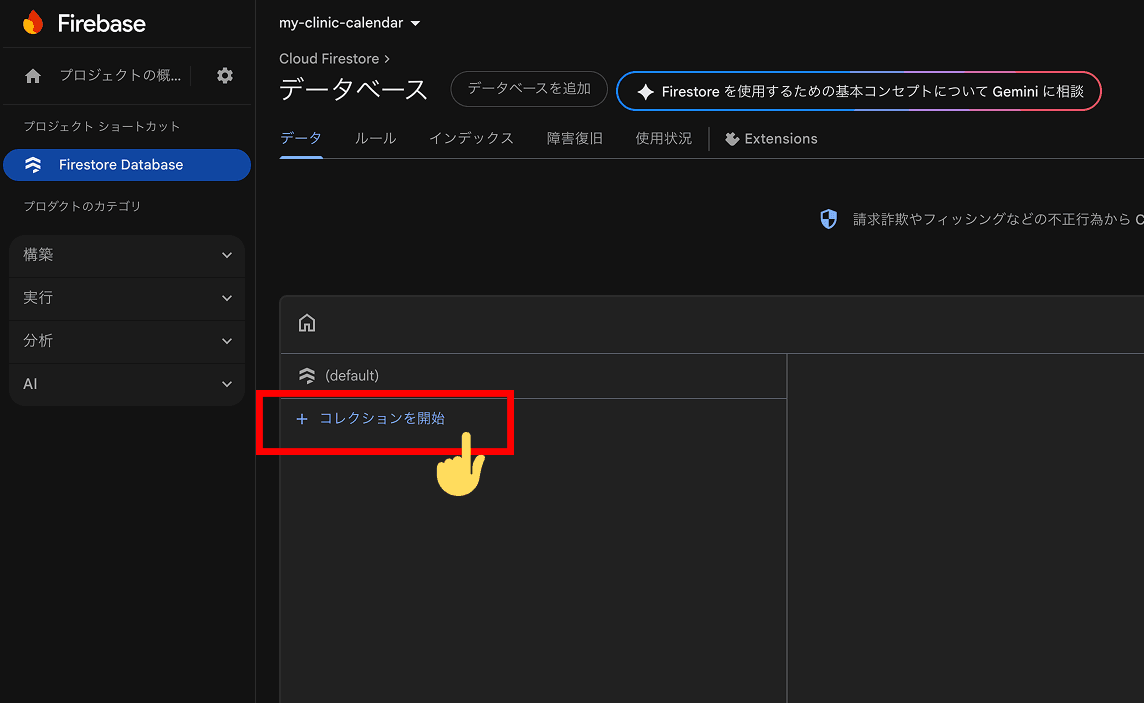The image size is (1144, 703).
Task: Click データベースを追加 button
Action: [x=529, y=89]
